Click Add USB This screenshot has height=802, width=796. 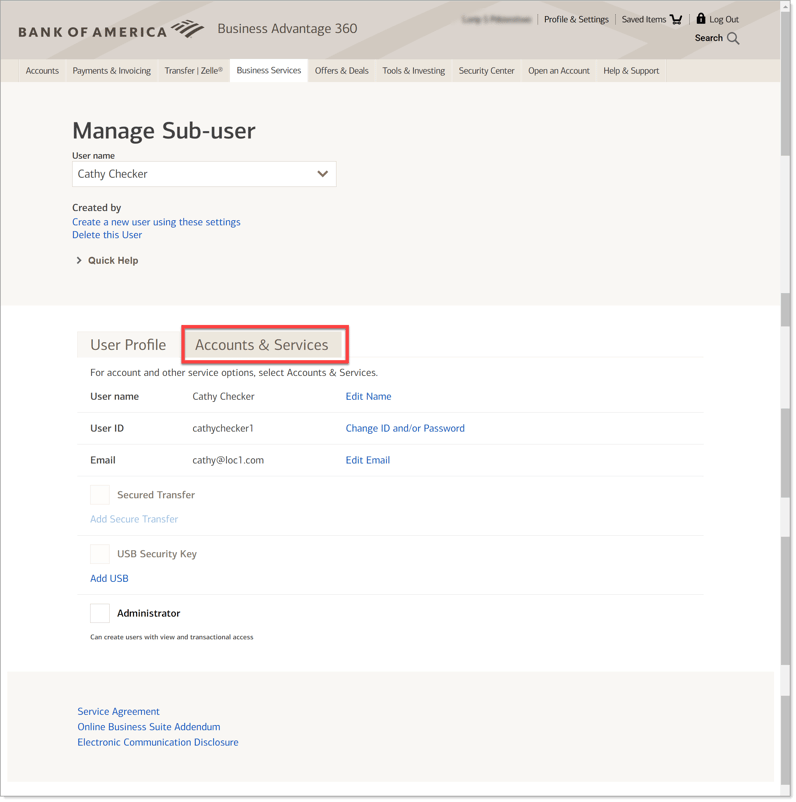[109, 578]
